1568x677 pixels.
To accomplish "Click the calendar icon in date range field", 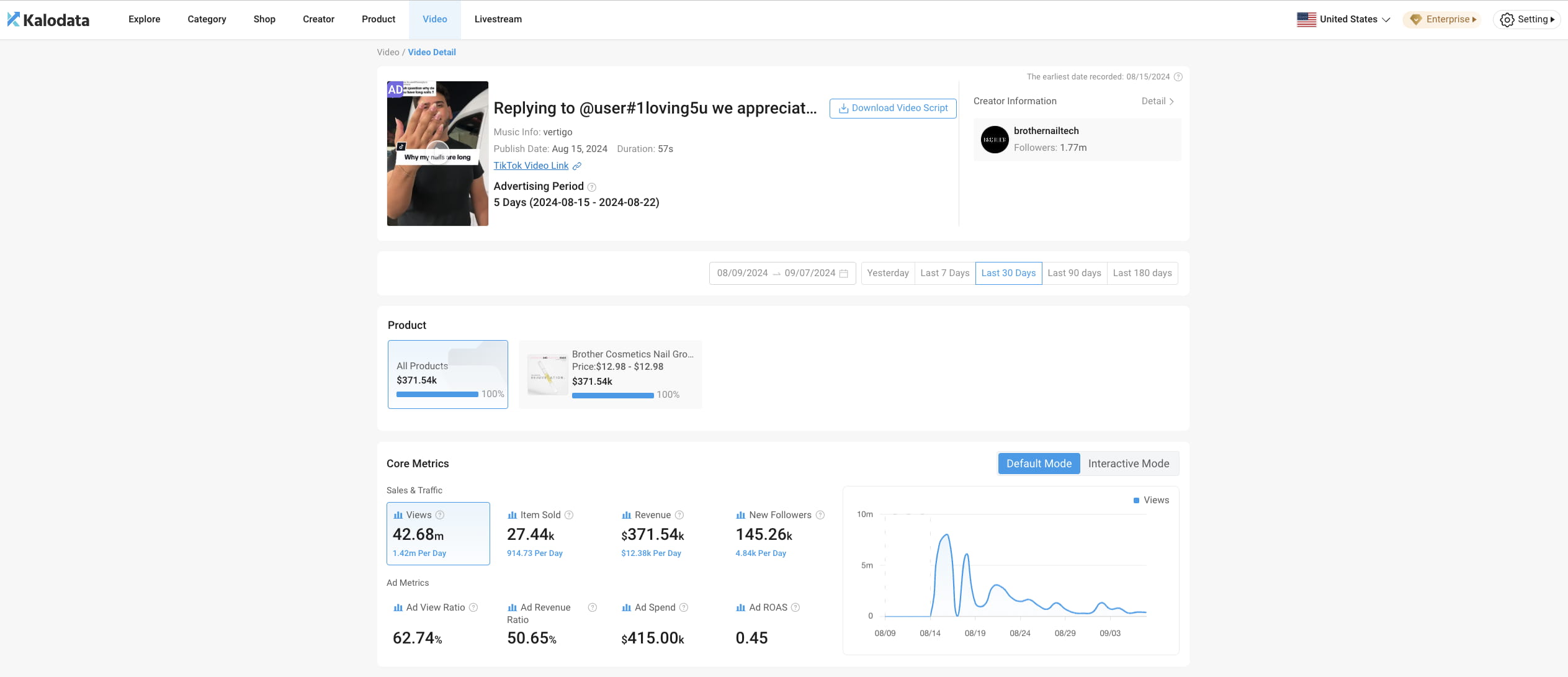I will point(844,274).
